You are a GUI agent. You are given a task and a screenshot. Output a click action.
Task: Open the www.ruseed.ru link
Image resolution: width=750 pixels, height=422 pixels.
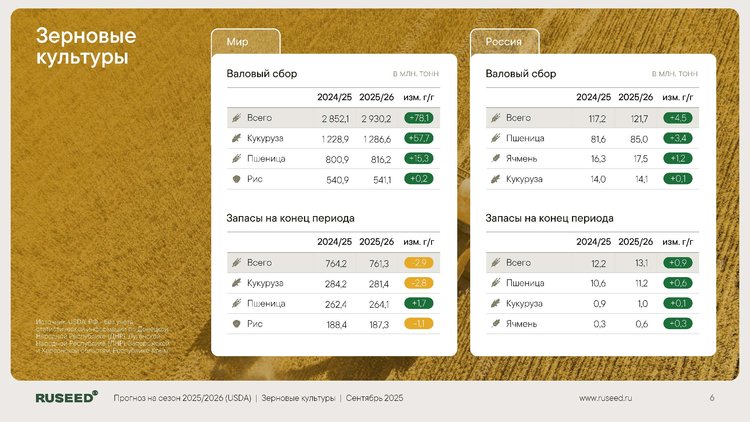coord(606,398)
